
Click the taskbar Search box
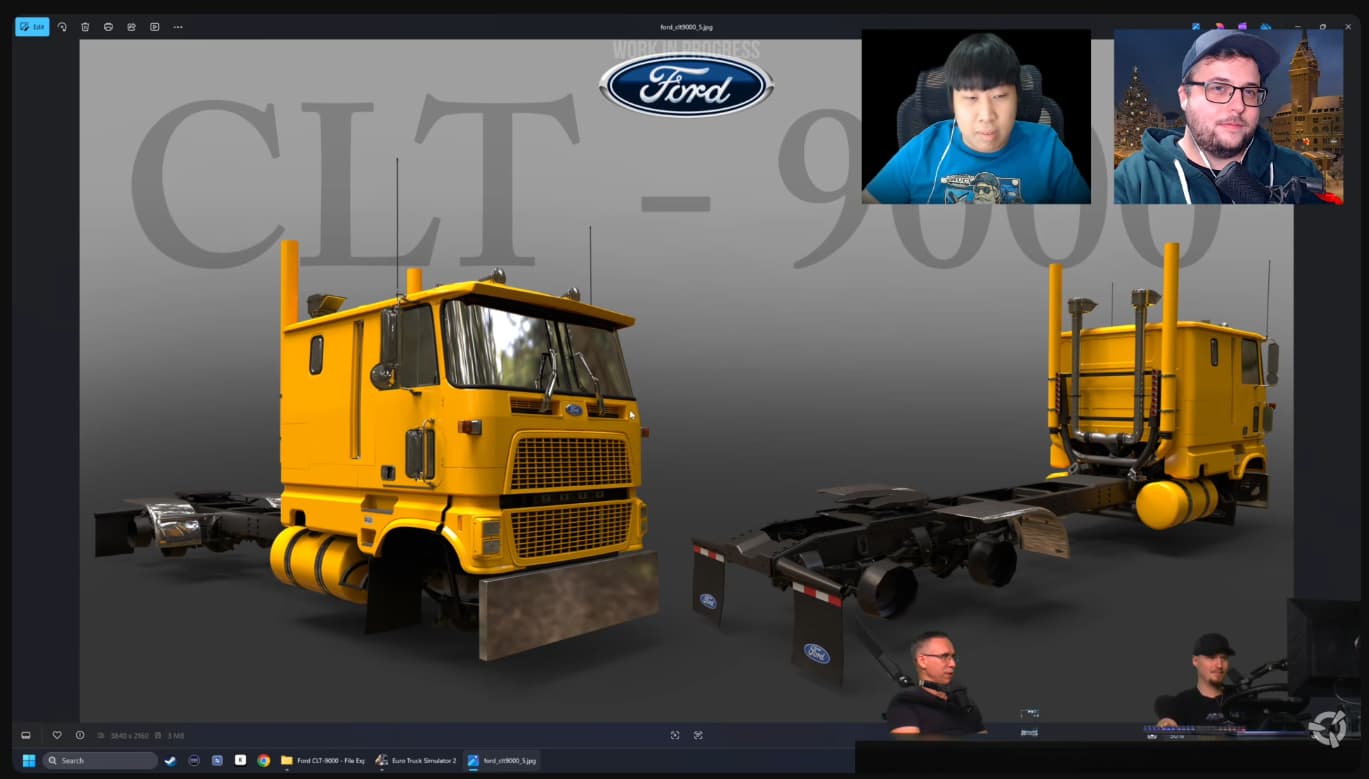point(100,760)
